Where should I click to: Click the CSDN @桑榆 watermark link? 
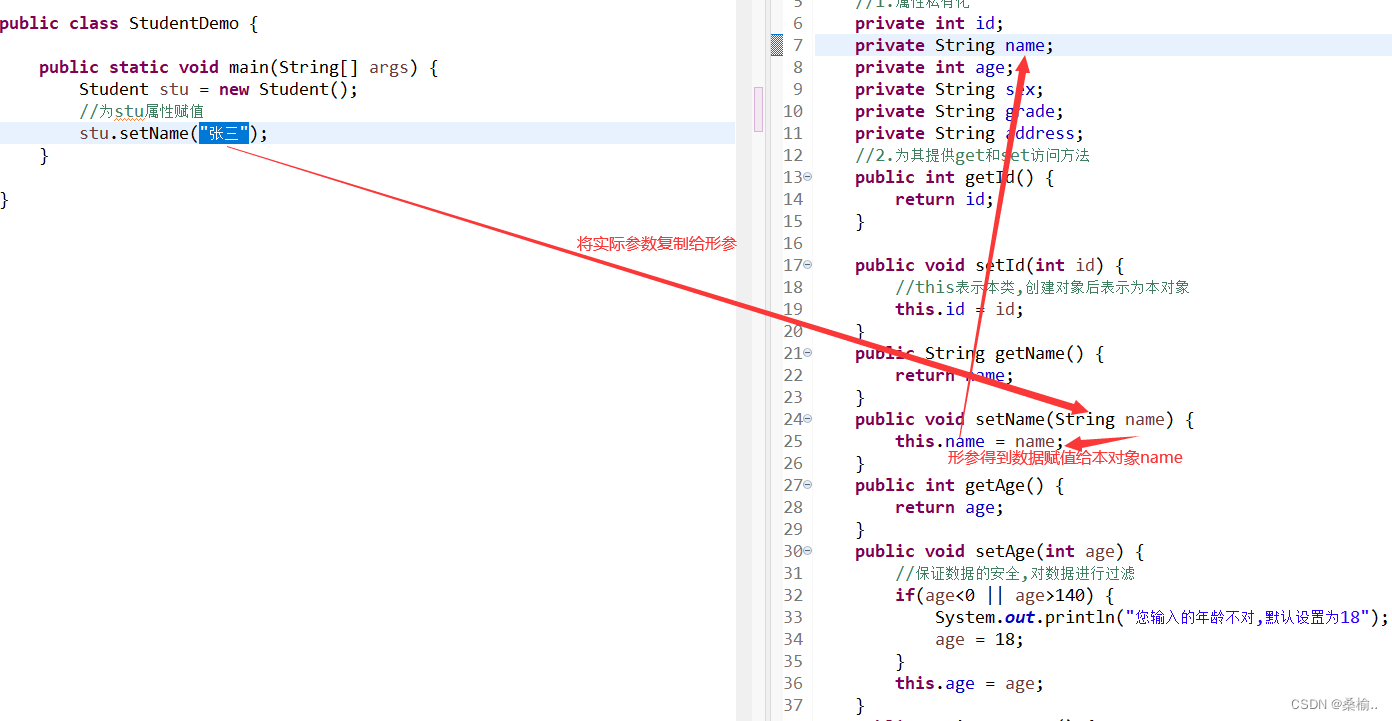(1334, 704)
